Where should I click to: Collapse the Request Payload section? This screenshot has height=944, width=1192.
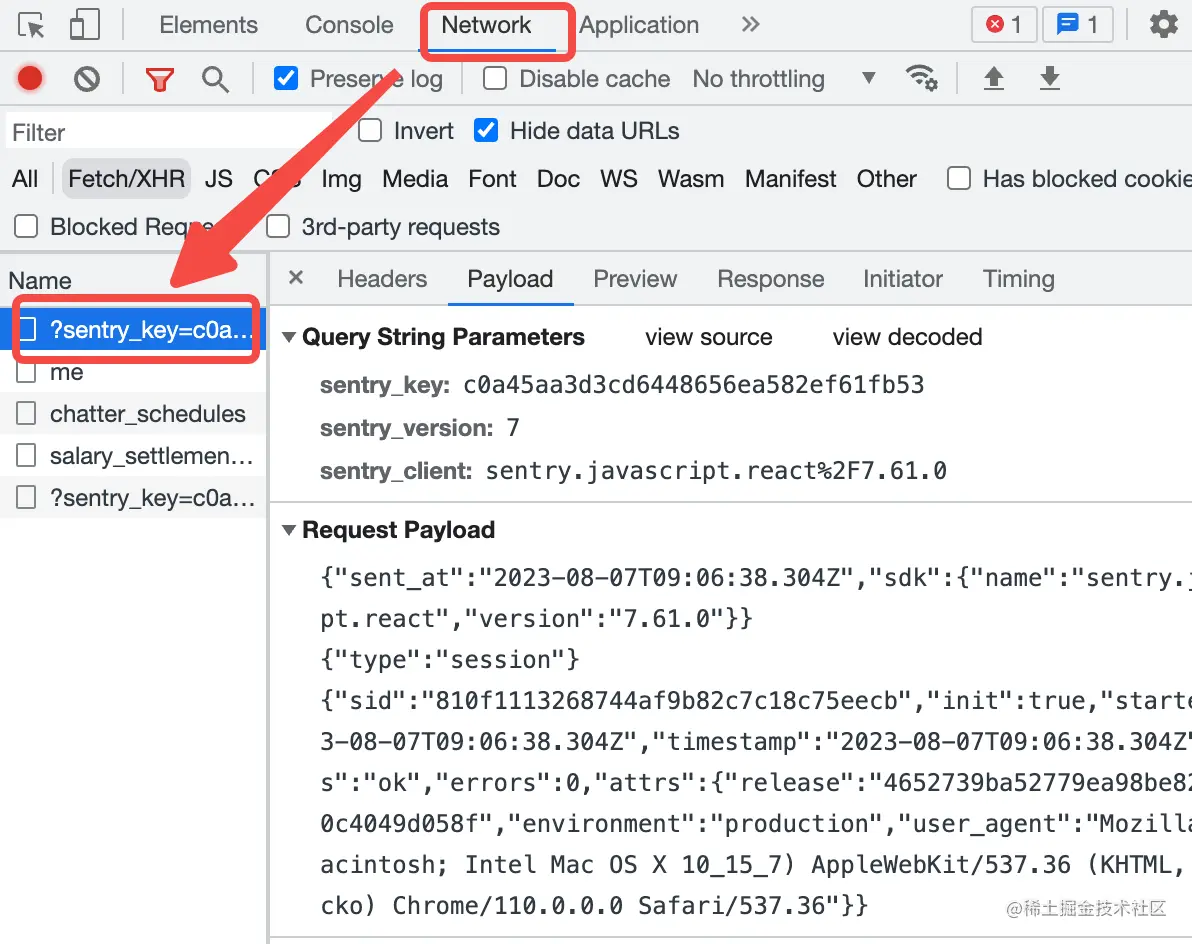pos(289,530)
